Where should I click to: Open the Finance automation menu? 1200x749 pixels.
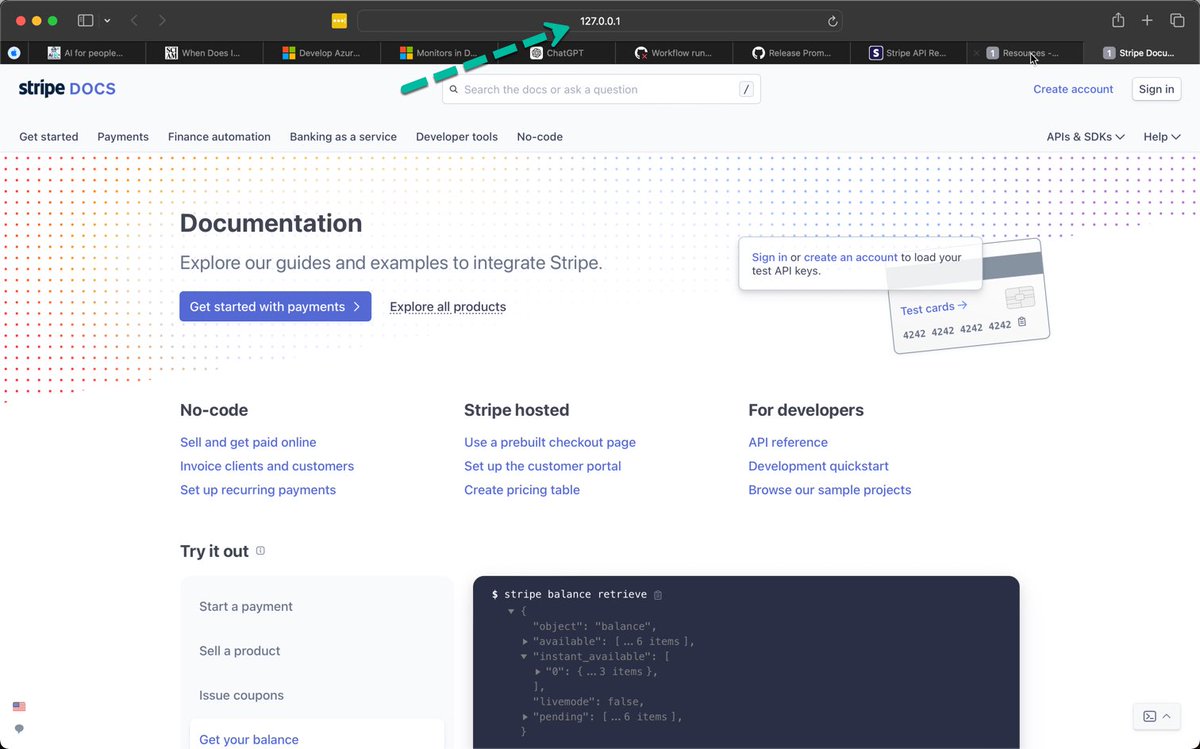click(219, 137)
